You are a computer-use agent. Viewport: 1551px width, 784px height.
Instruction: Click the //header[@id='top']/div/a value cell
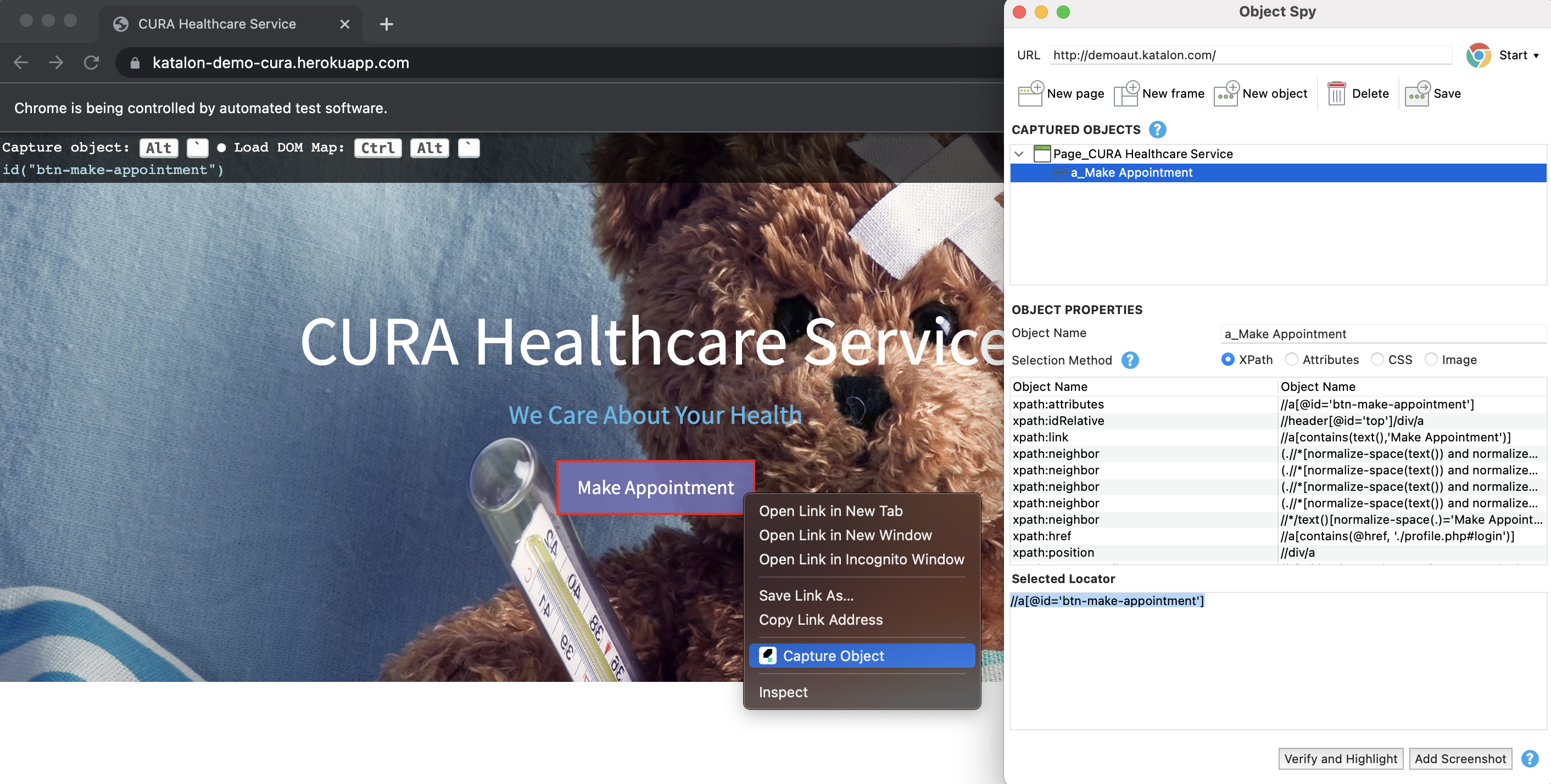click(1411, 420)
